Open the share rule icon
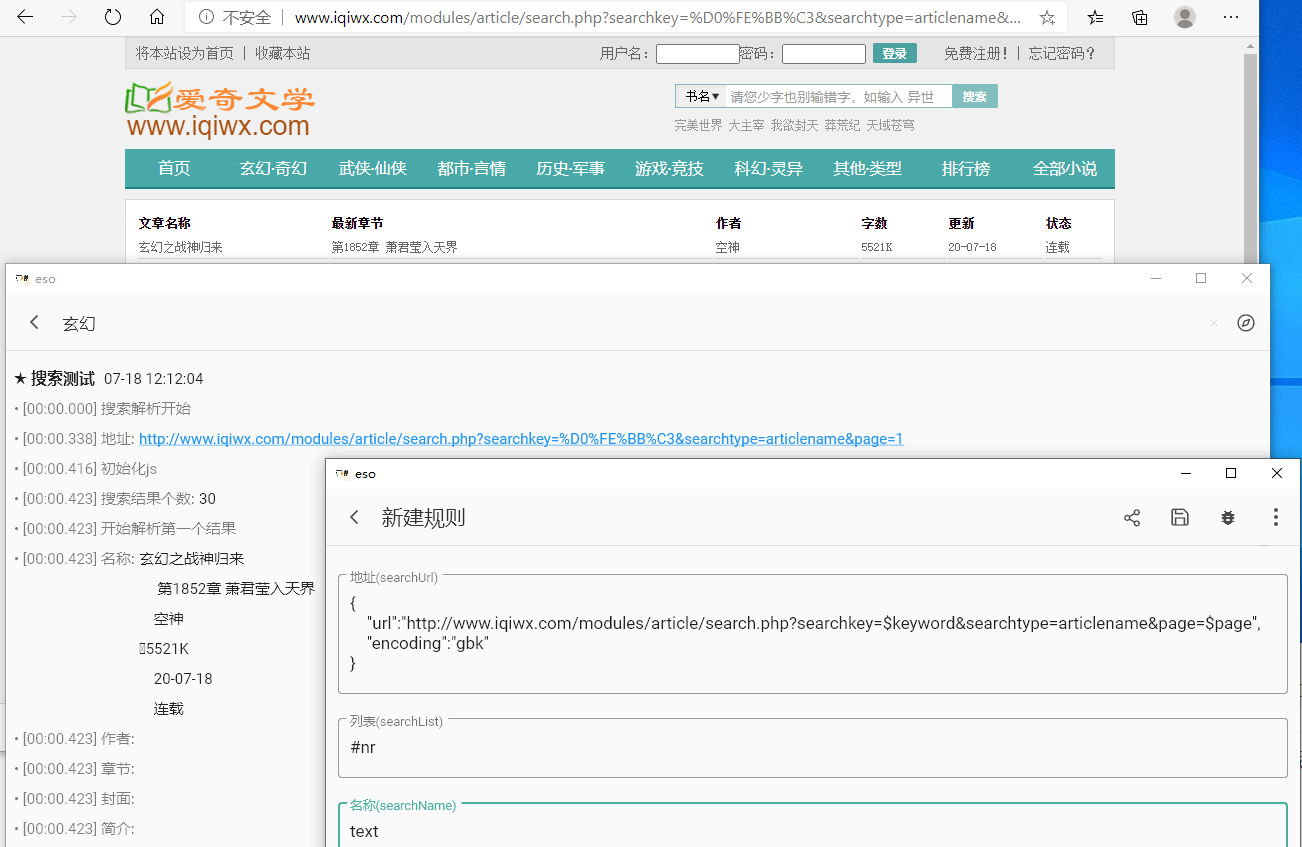The height and width of the screenshot is (847, 1302). pyautogui.click(x=1132, y=518)
